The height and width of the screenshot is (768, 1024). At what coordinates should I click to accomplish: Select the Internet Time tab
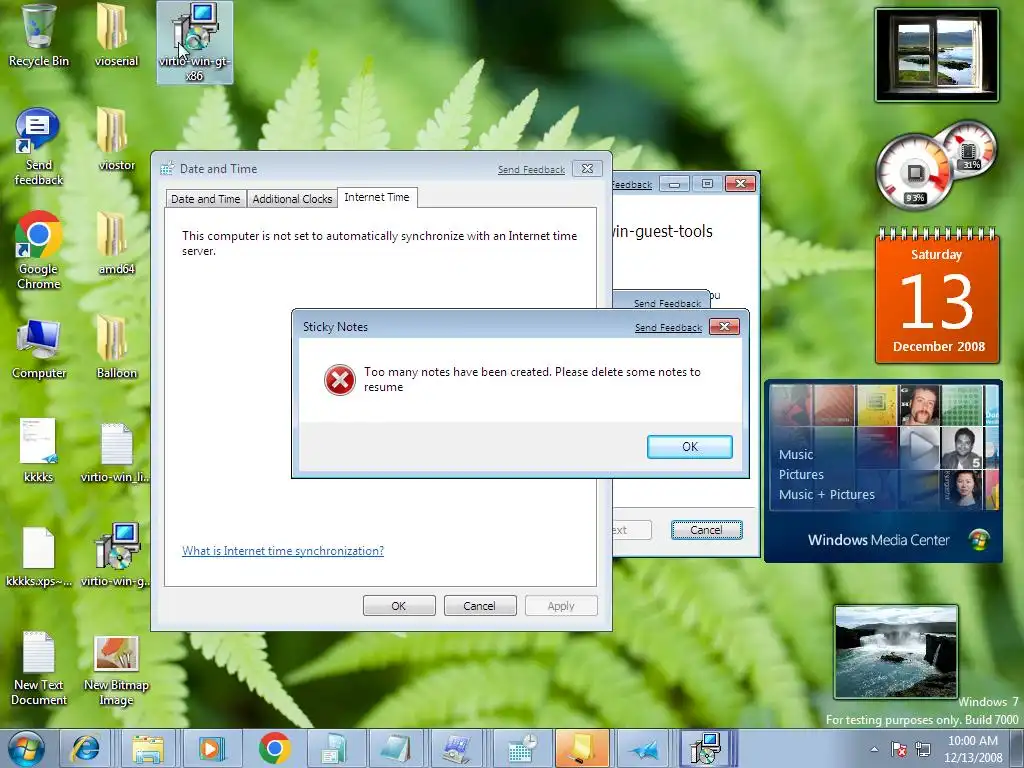377,197
